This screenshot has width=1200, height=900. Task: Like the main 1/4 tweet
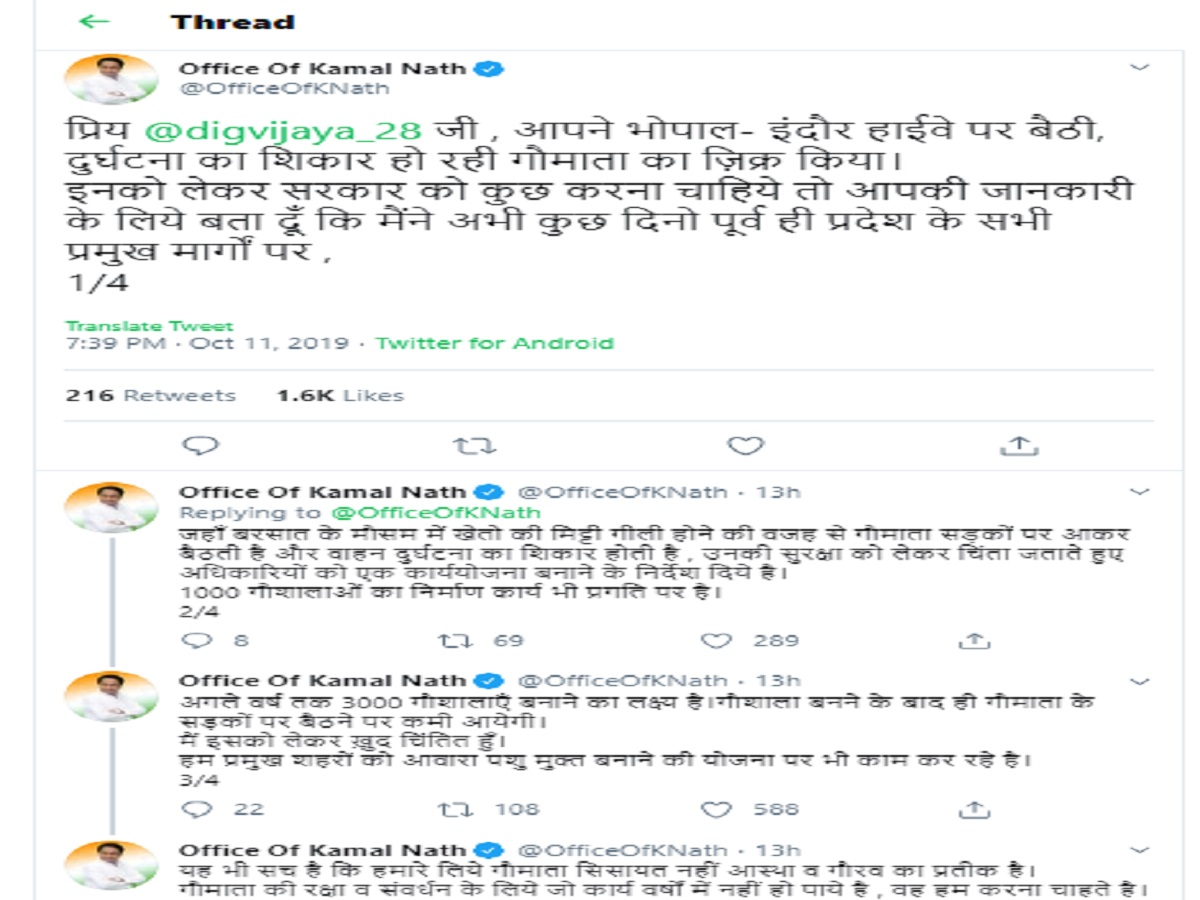[x=745, y=446]
